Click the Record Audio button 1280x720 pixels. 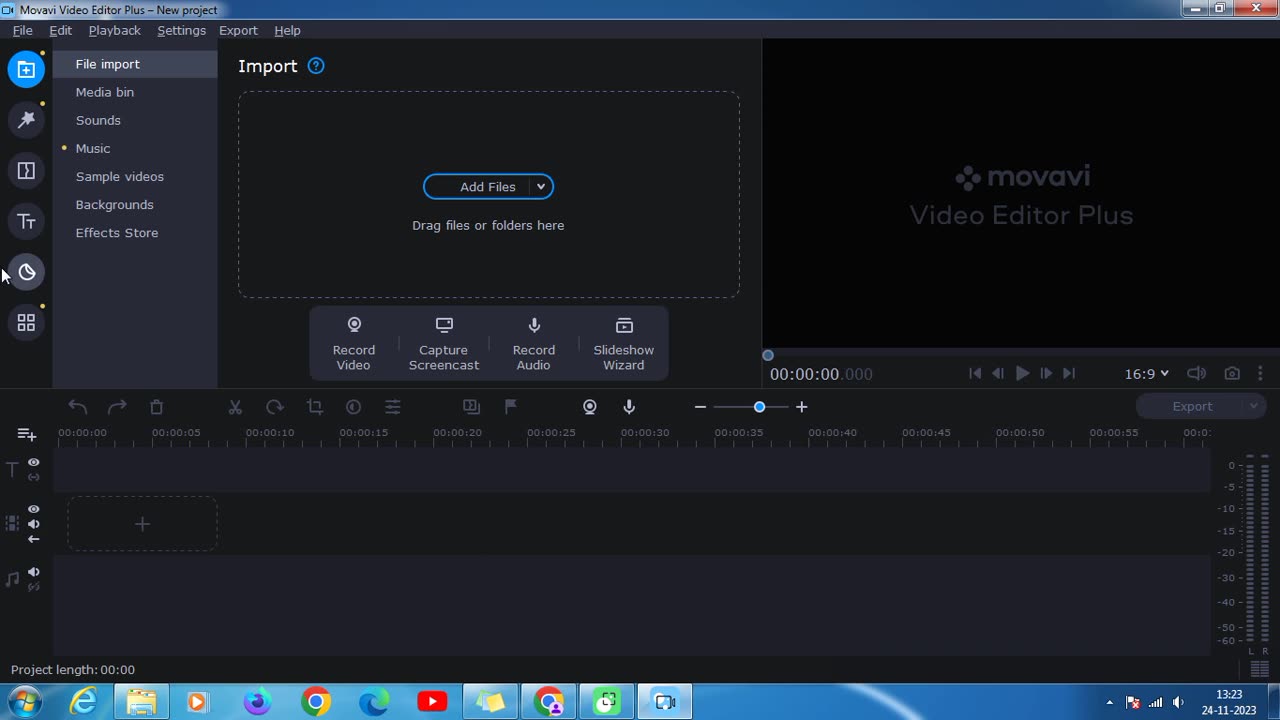pyautogui.click(x=534, y=344)
